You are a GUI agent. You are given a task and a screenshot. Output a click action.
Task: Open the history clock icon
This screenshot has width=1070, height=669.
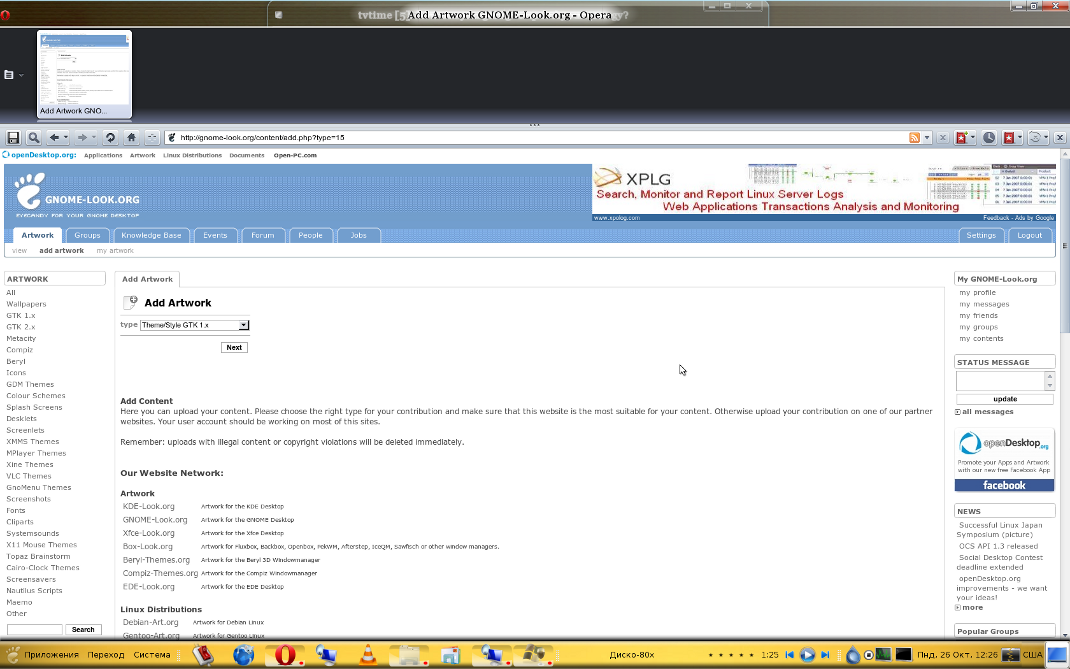click(x=989, y=137)
